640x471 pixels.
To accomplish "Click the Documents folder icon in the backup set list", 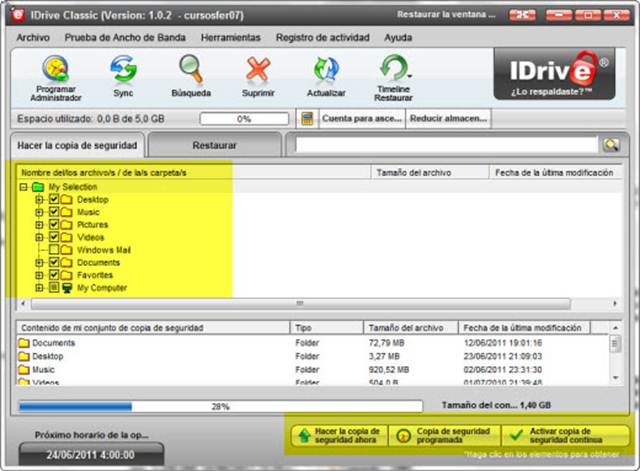I will pyautogui.click(x=24, y=342).
